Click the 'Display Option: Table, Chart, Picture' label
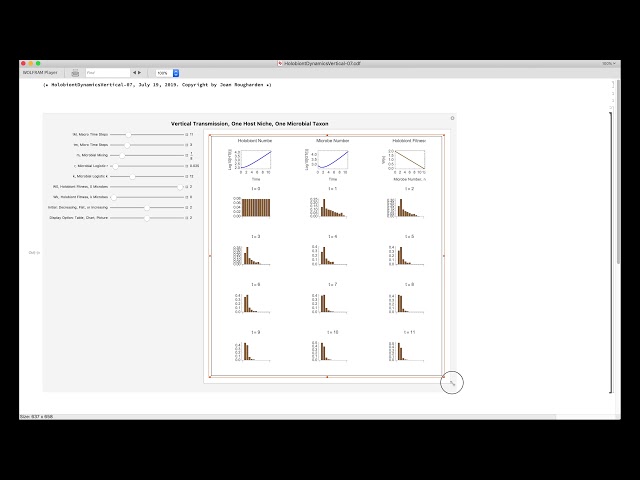Screen dimensions: 640x480 tap(79, 218)
